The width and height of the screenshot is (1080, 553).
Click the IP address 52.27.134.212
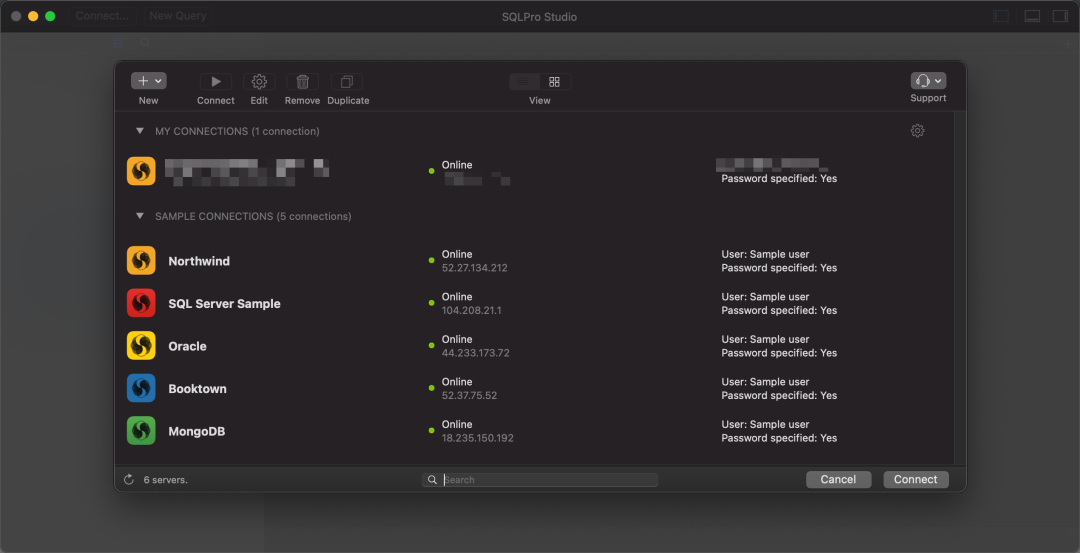click(x=475, y=268)
